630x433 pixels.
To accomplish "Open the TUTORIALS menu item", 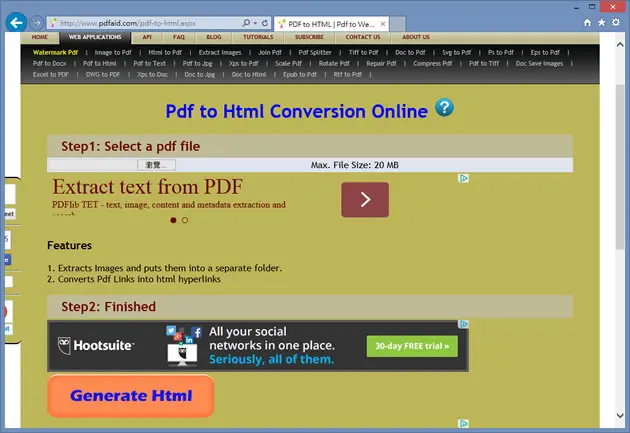I will click(x=258, y=37).
